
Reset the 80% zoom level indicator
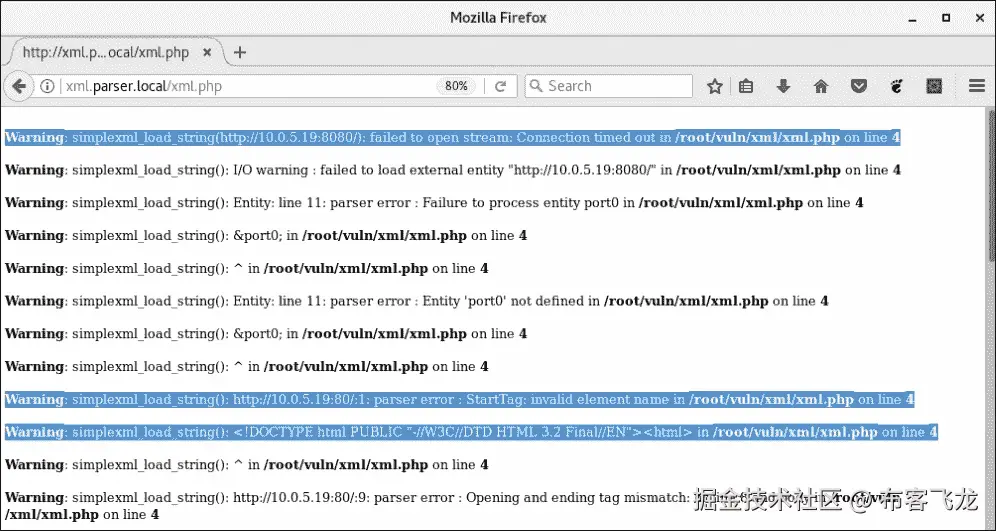coord(456,86)
